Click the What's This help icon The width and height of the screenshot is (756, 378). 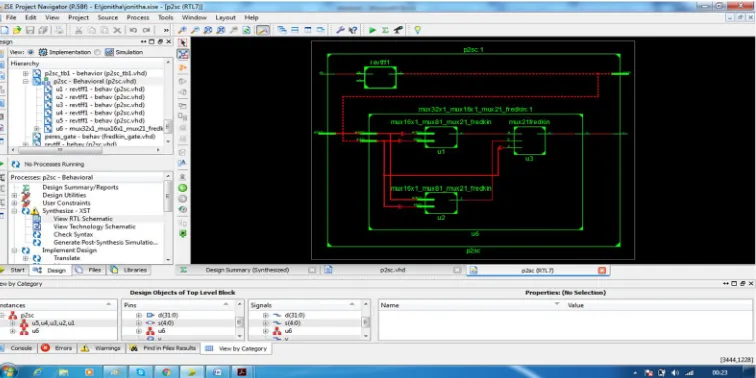pos(353,30)
